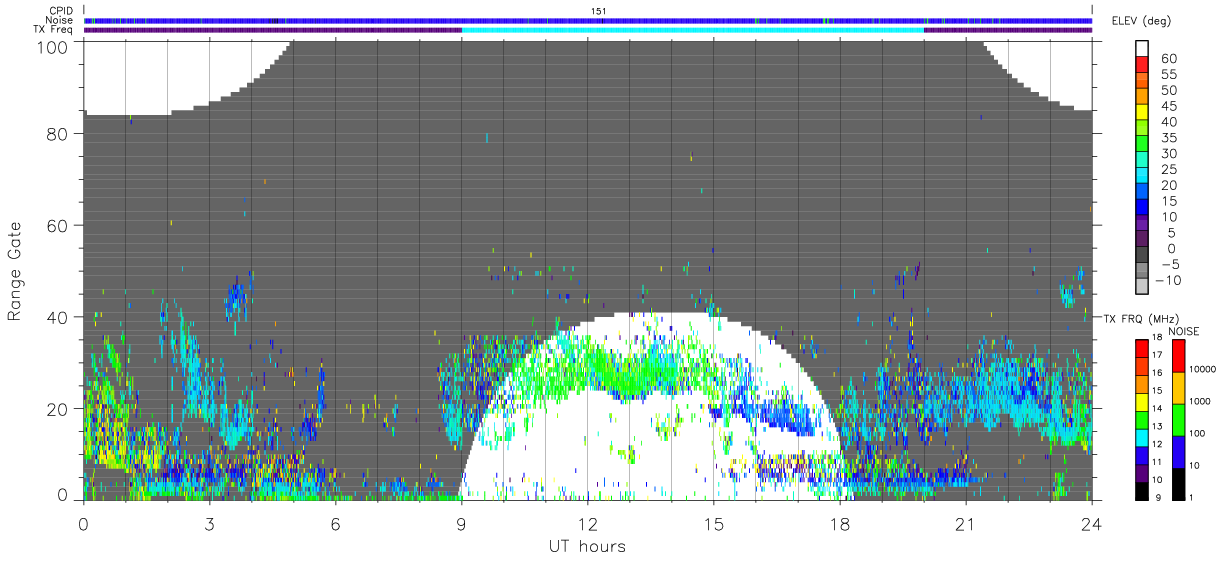
Task: Click the 'Range Gate' y-axis title
Action: 15,271
